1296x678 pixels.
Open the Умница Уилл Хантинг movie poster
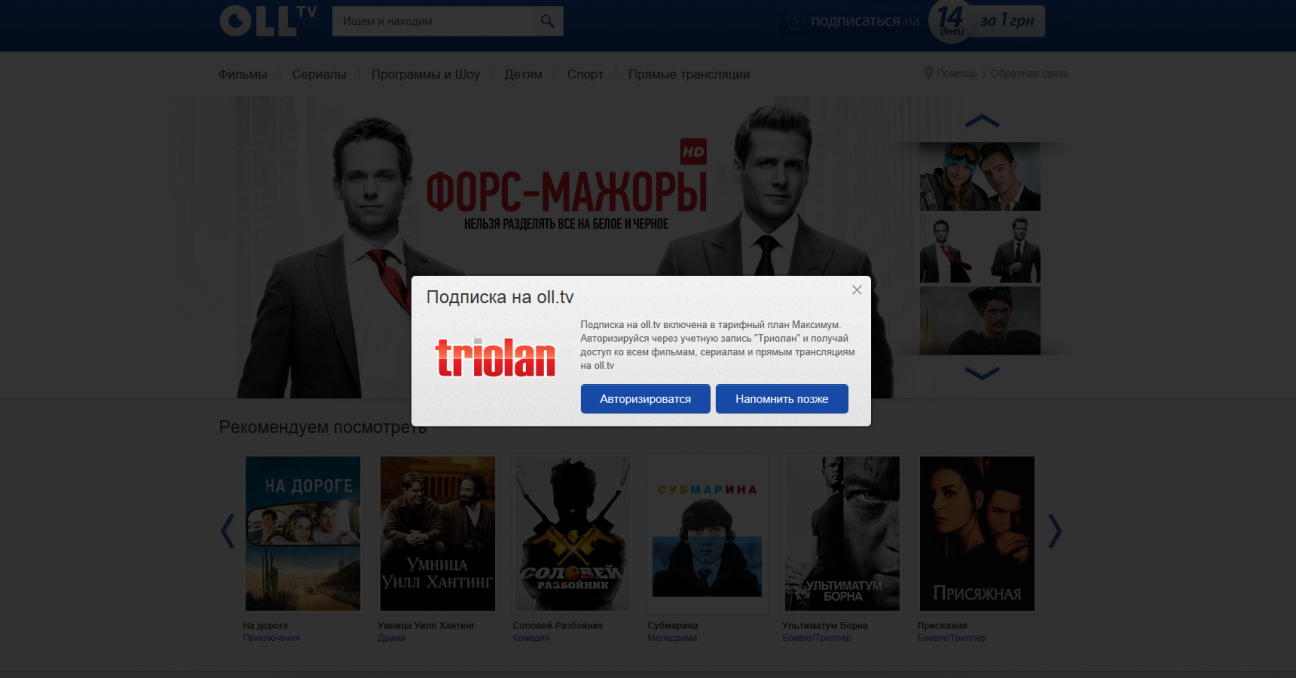click(x=437, y=534)
